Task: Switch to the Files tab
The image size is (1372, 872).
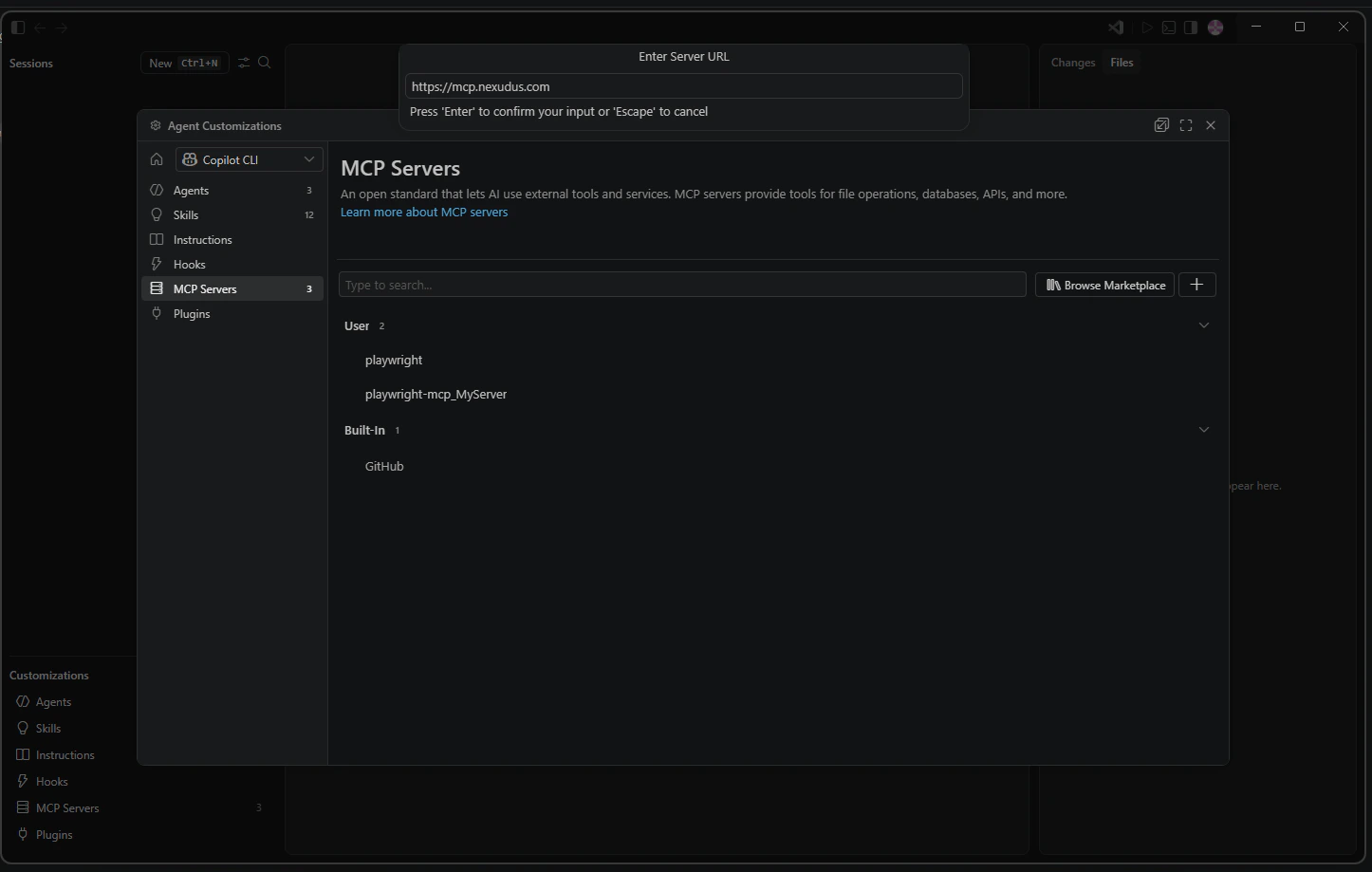Action: 1122,63
